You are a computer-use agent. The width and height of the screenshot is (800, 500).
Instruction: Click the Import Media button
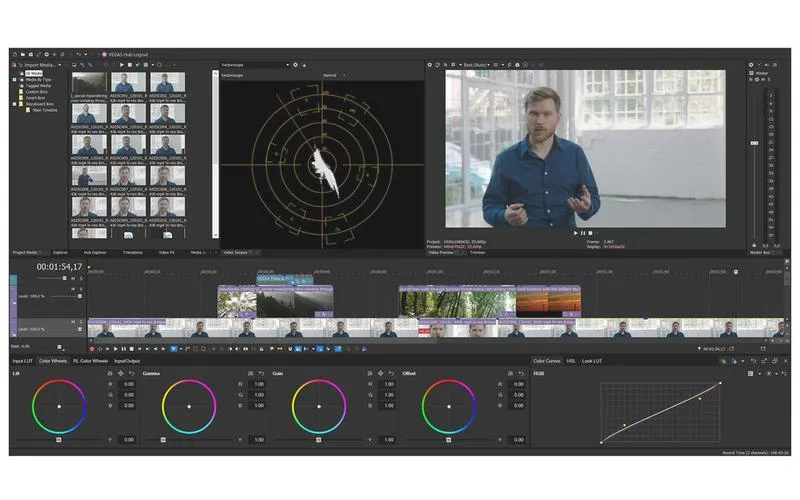pos(40,65)
